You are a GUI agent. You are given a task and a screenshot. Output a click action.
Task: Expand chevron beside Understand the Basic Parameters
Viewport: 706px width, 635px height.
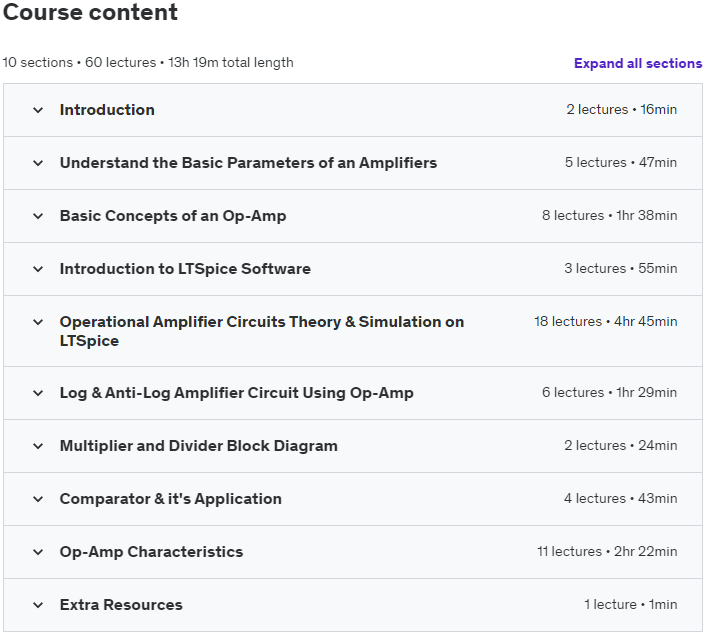point(38,163)
